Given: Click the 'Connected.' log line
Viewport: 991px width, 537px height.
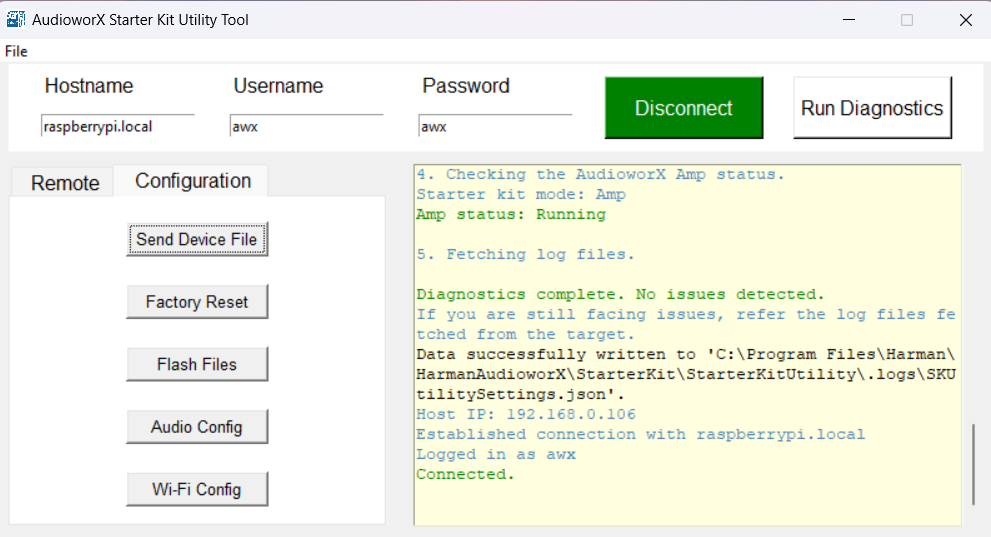Looking at the screenshot, I should (x=465, y=474).
